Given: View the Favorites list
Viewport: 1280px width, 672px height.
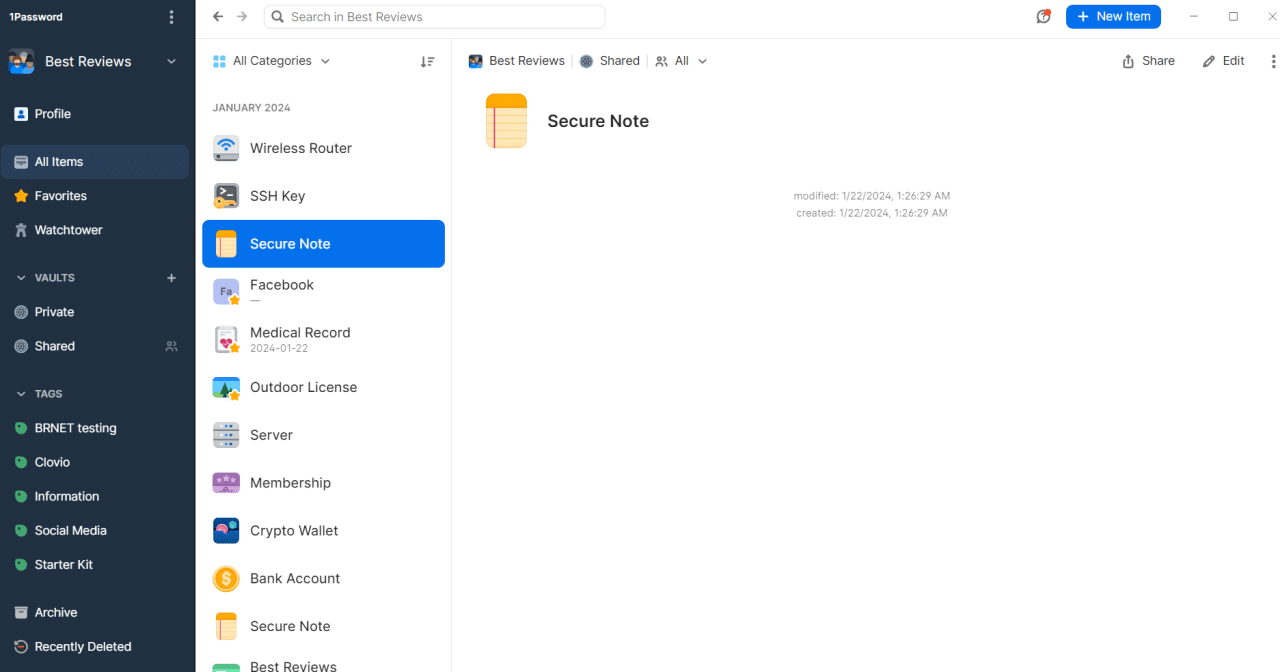Looking at the screenshot, I should pos(62,195).
